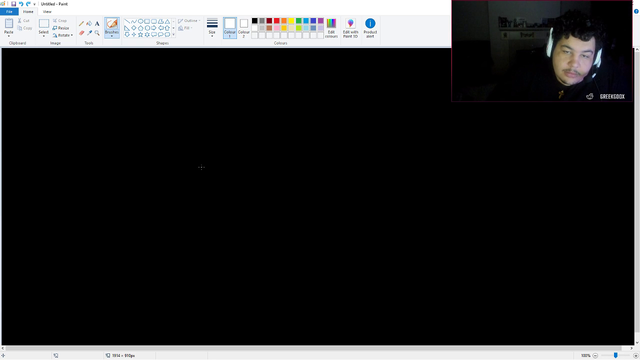Open the Size dropdown
This screenshot has width=640, height=360.
click(x=212, y=28)
